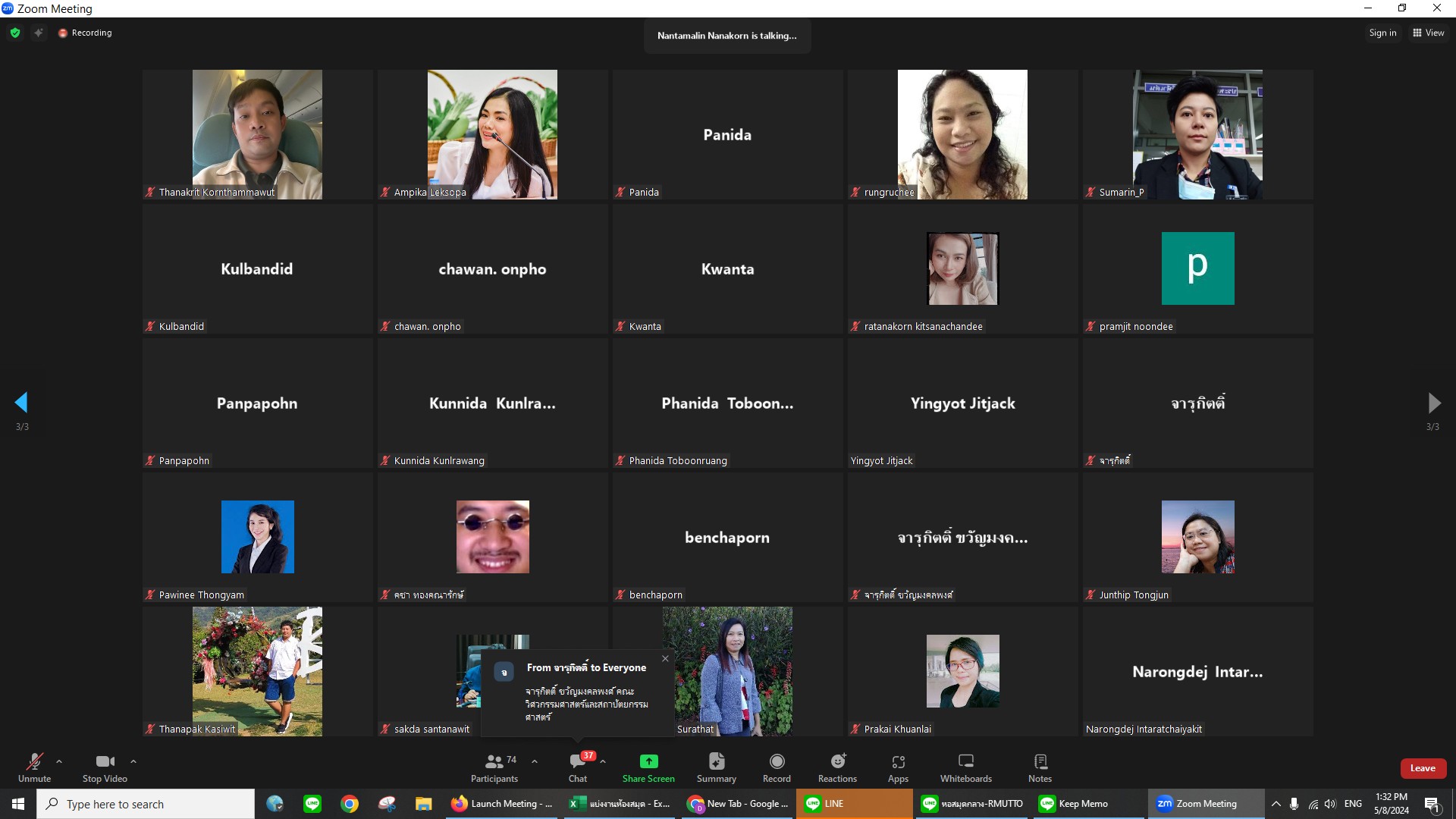Start recording with the Record button
Viewport: 1456px width, 819px height.
pyautogui.click(x=777, y=767)
